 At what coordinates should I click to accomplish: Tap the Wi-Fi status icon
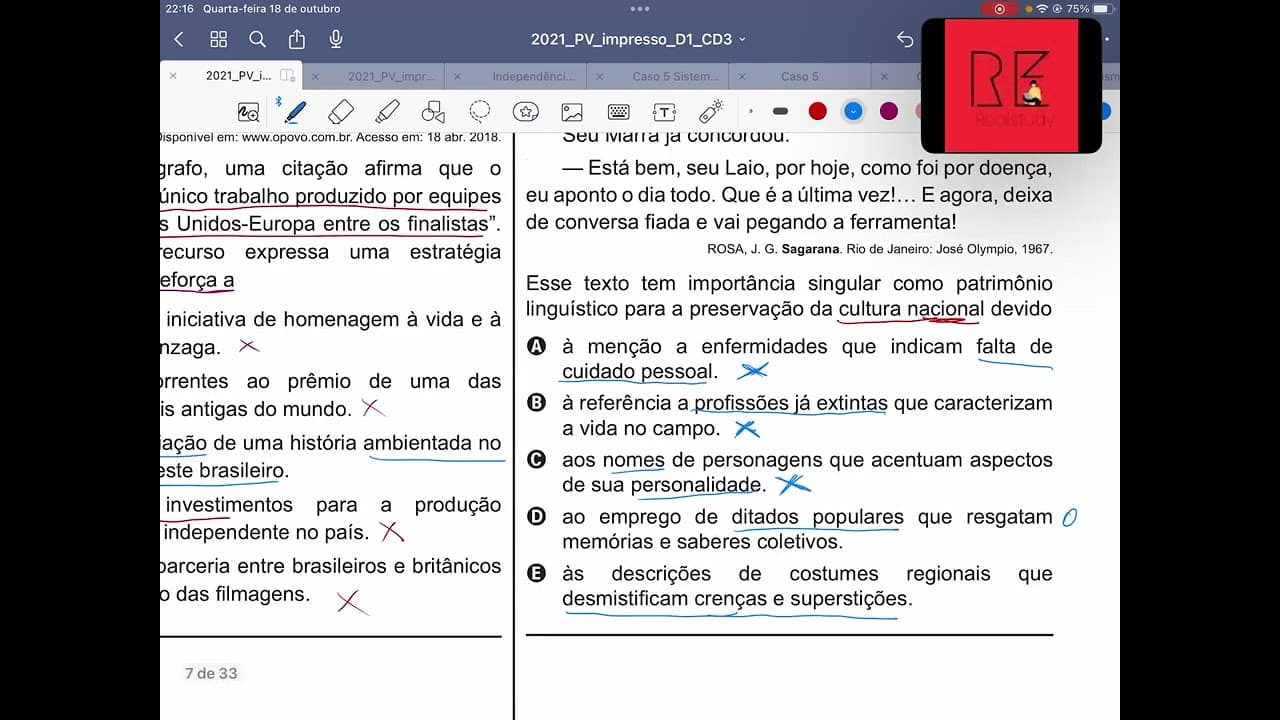tap(1042, 9)
